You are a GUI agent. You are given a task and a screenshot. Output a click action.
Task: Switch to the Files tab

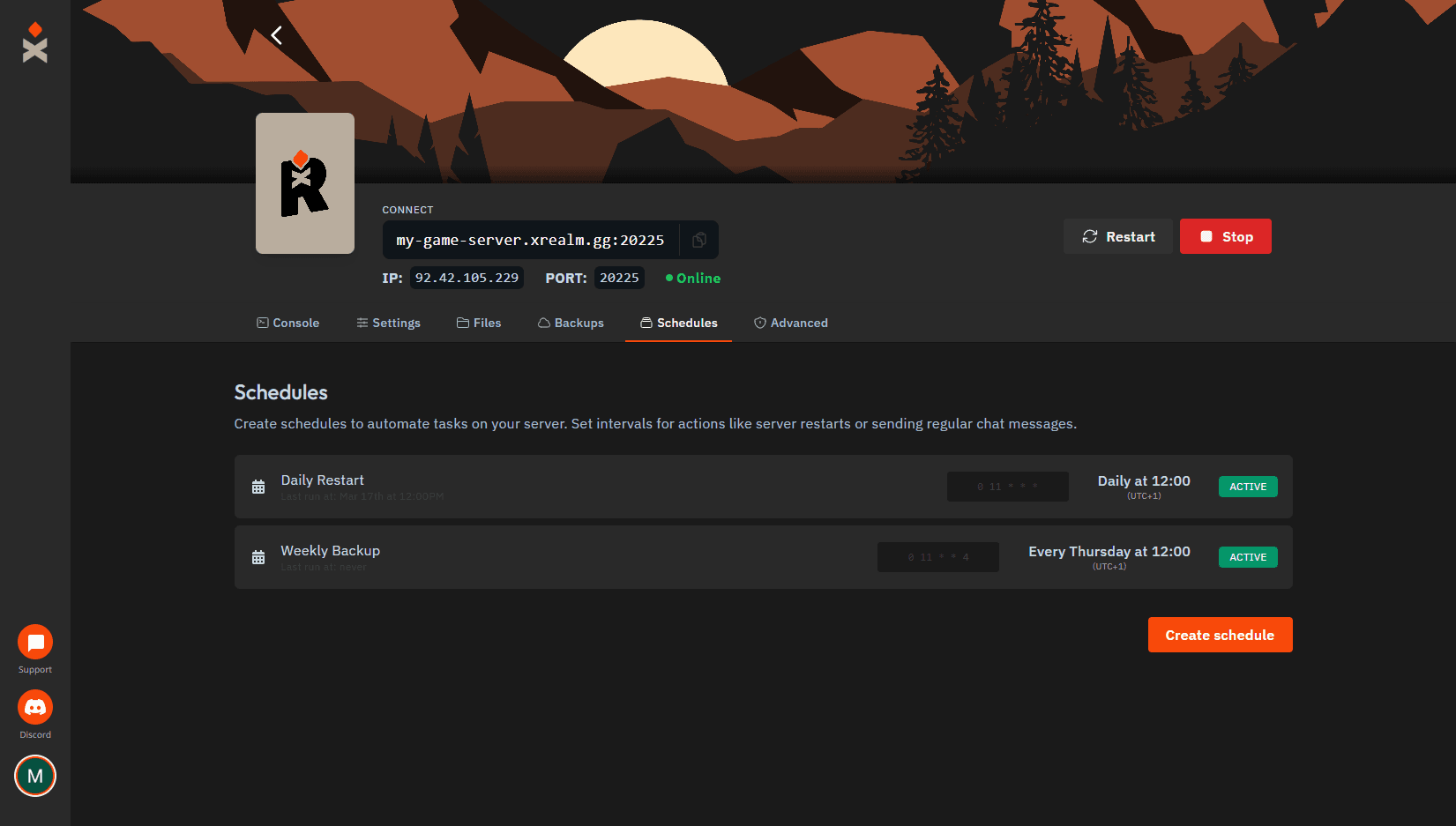(x=479, y=323)
